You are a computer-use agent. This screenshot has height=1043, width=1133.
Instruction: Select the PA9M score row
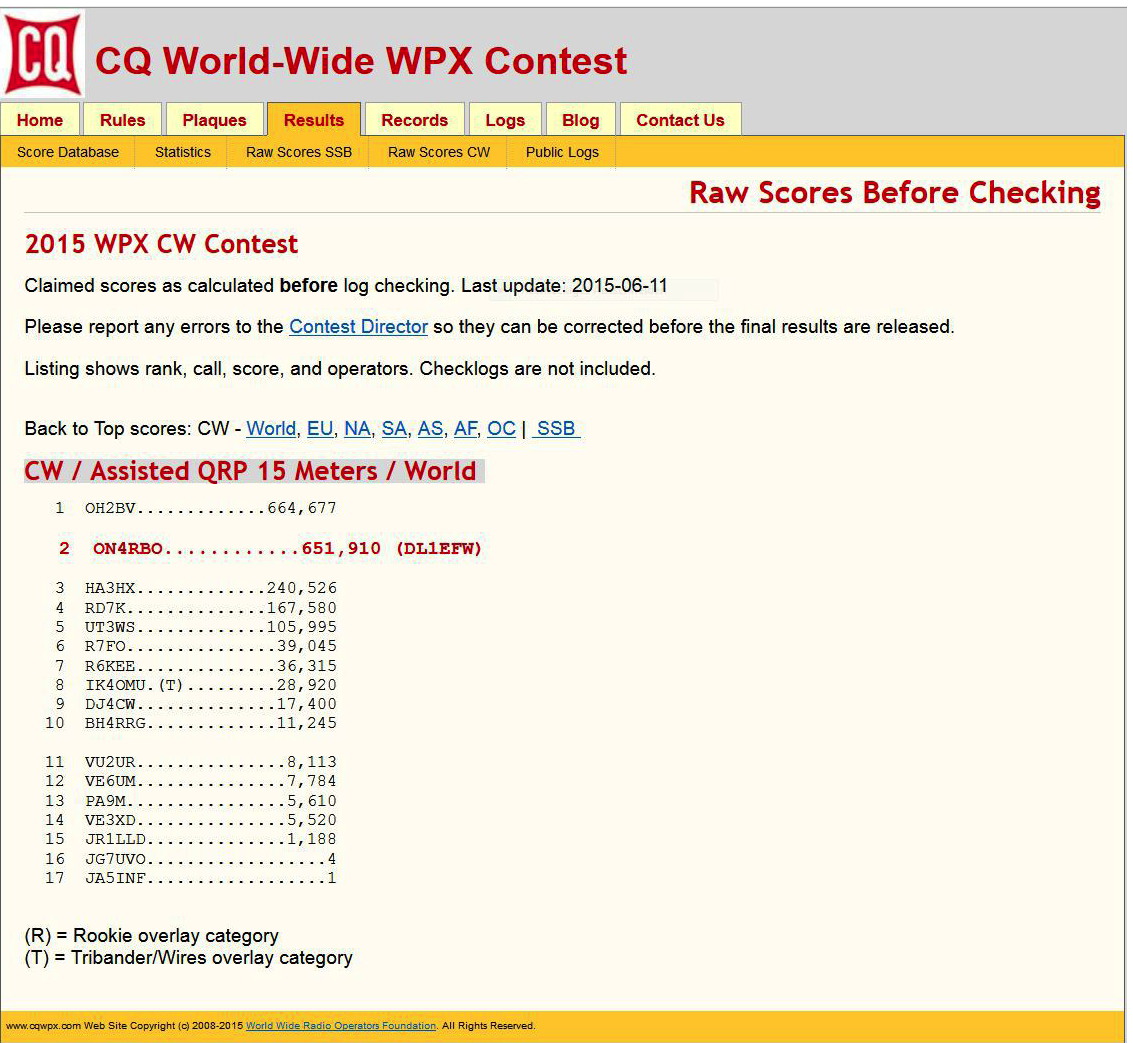191,801
